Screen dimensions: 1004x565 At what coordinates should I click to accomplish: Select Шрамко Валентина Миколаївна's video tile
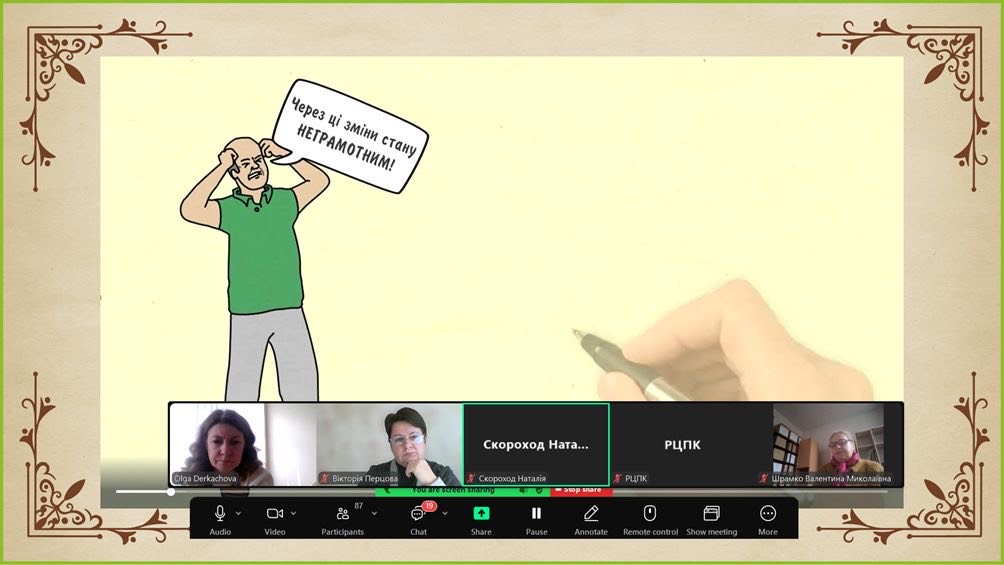click(829, 444)
